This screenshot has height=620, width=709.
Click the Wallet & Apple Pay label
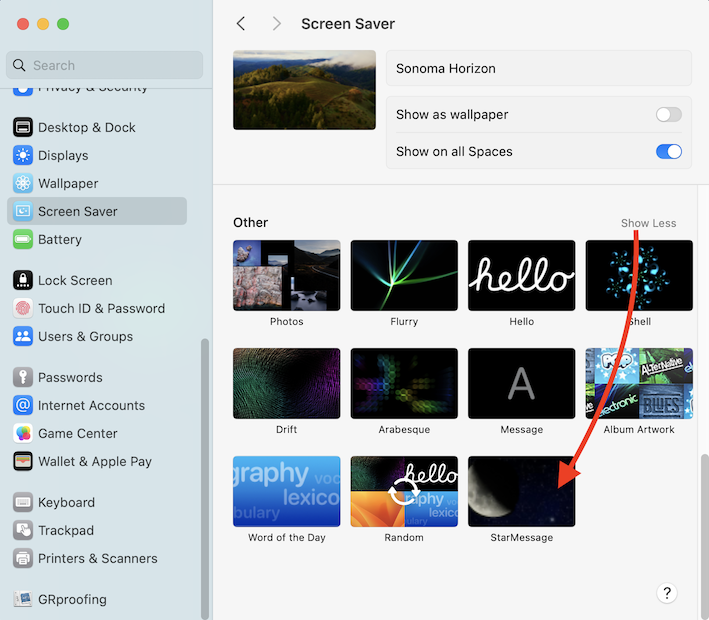pyautogui.click(x=95, y=461)
